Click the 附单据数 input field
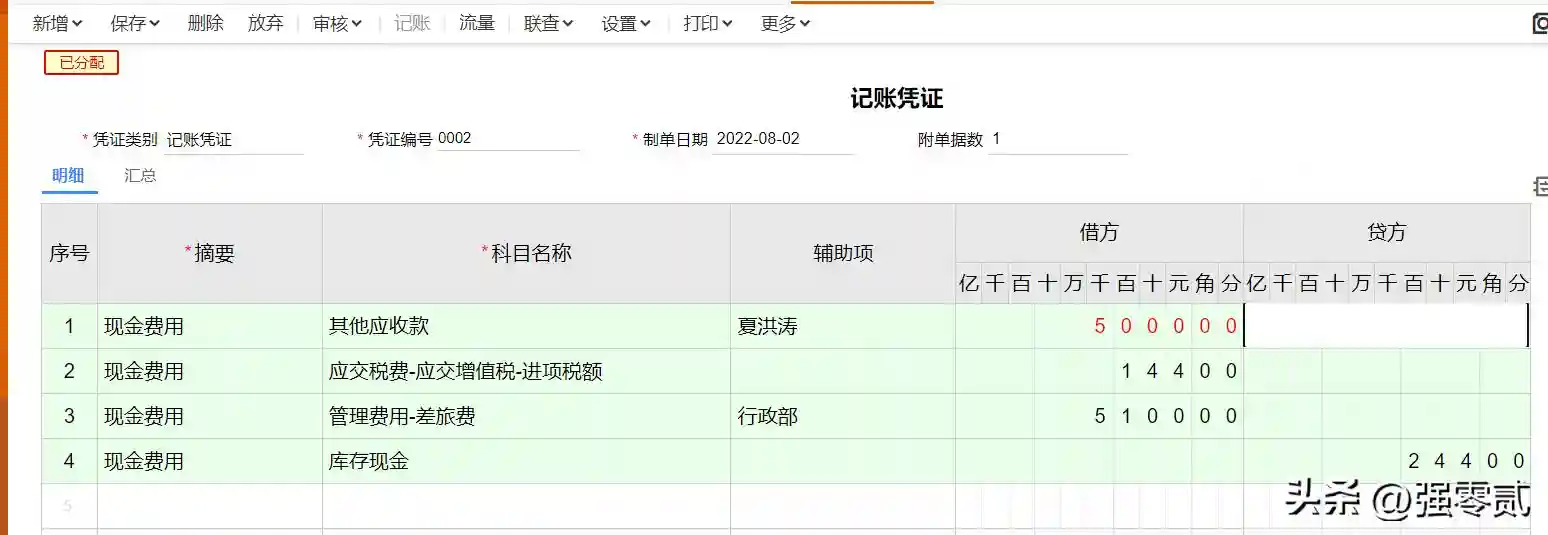 pyautogui.click(x=1057, y=139)
